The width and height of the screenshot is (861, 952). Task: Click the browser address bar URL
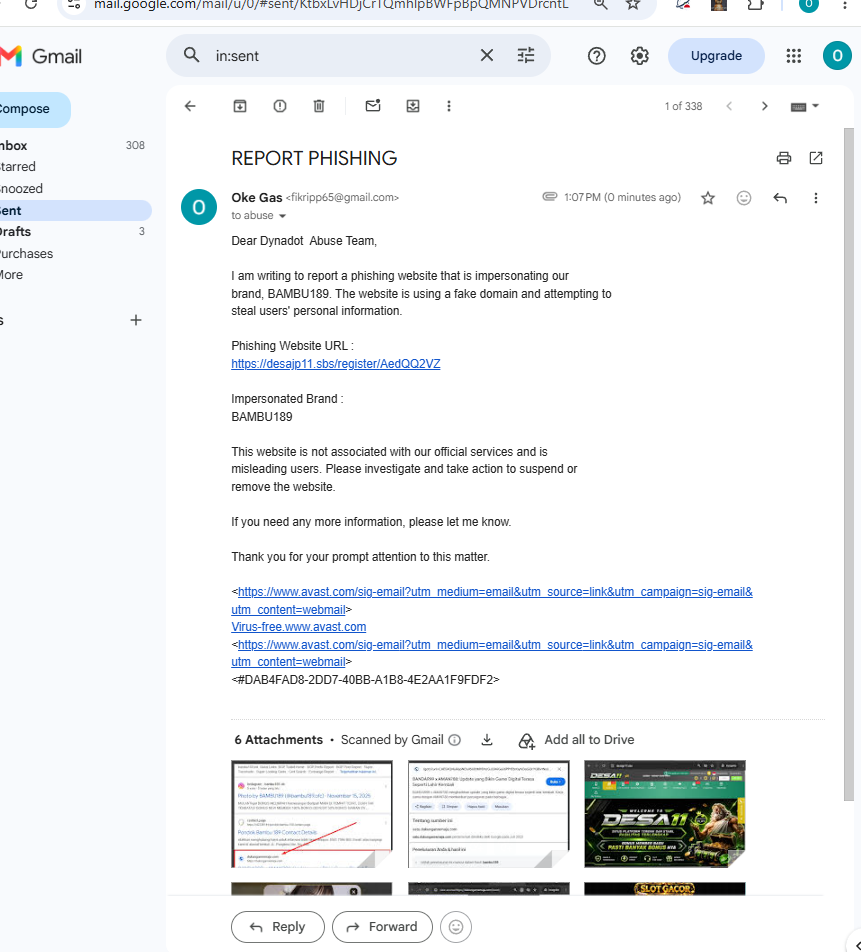(331, 5)
